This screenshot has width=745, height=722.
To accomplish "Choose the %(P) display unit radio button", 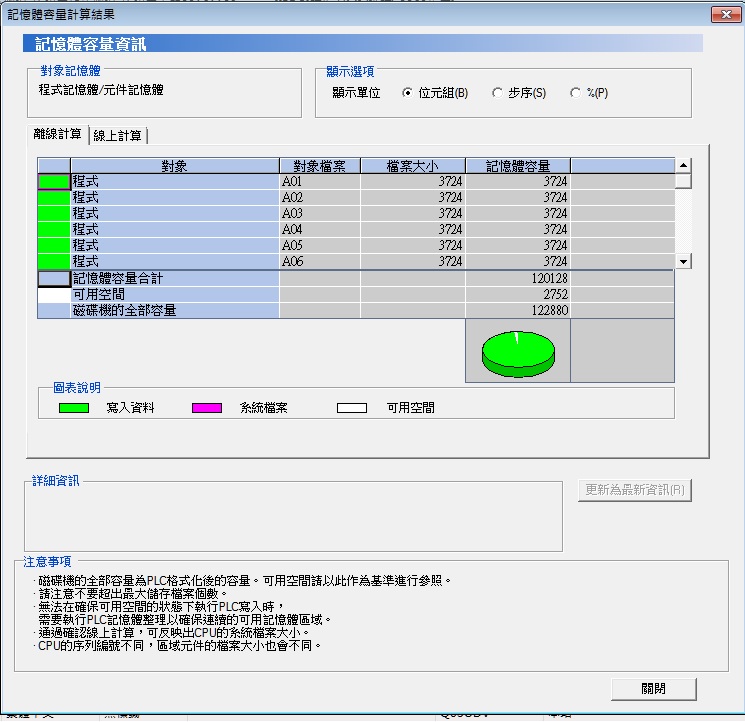I will pyautogui.click(x=575, y=93).
